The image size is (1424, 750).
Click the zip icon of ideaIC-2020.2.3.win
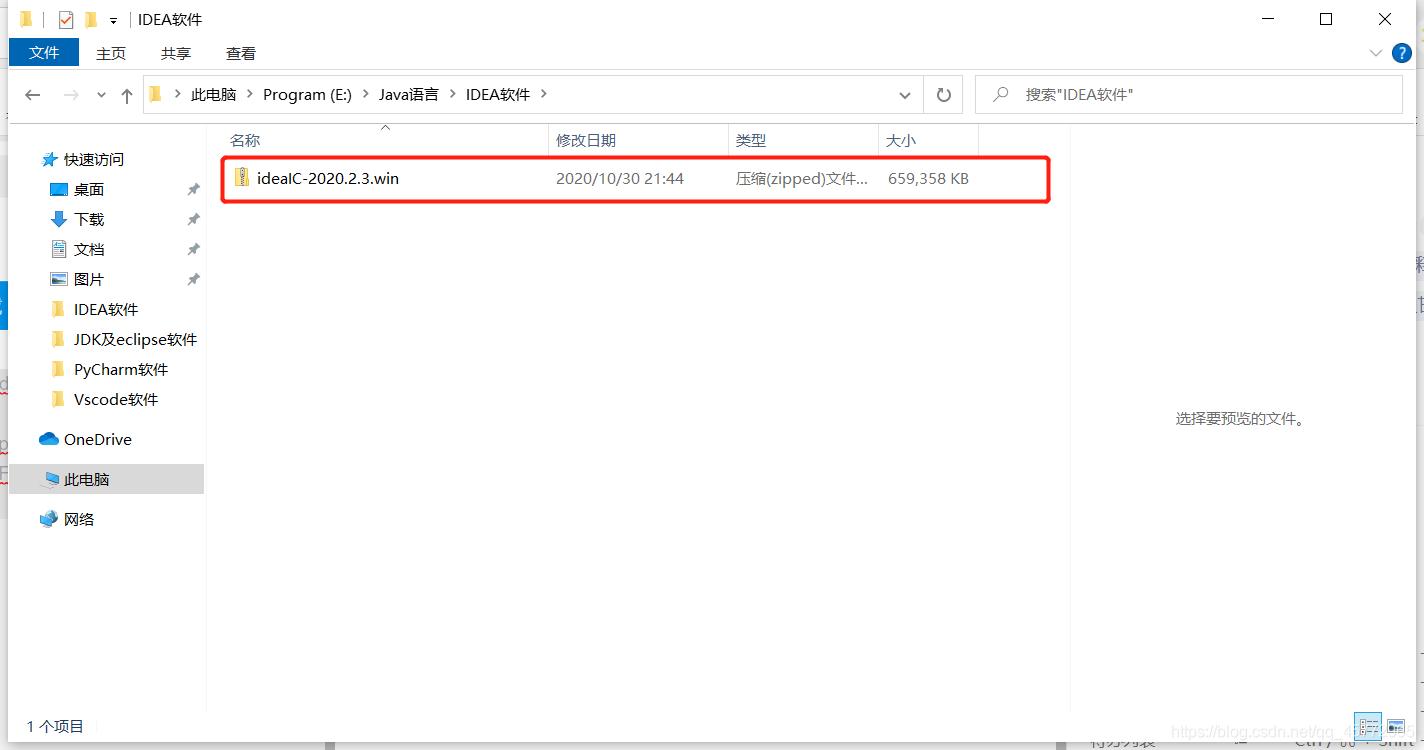coord(241,178)
